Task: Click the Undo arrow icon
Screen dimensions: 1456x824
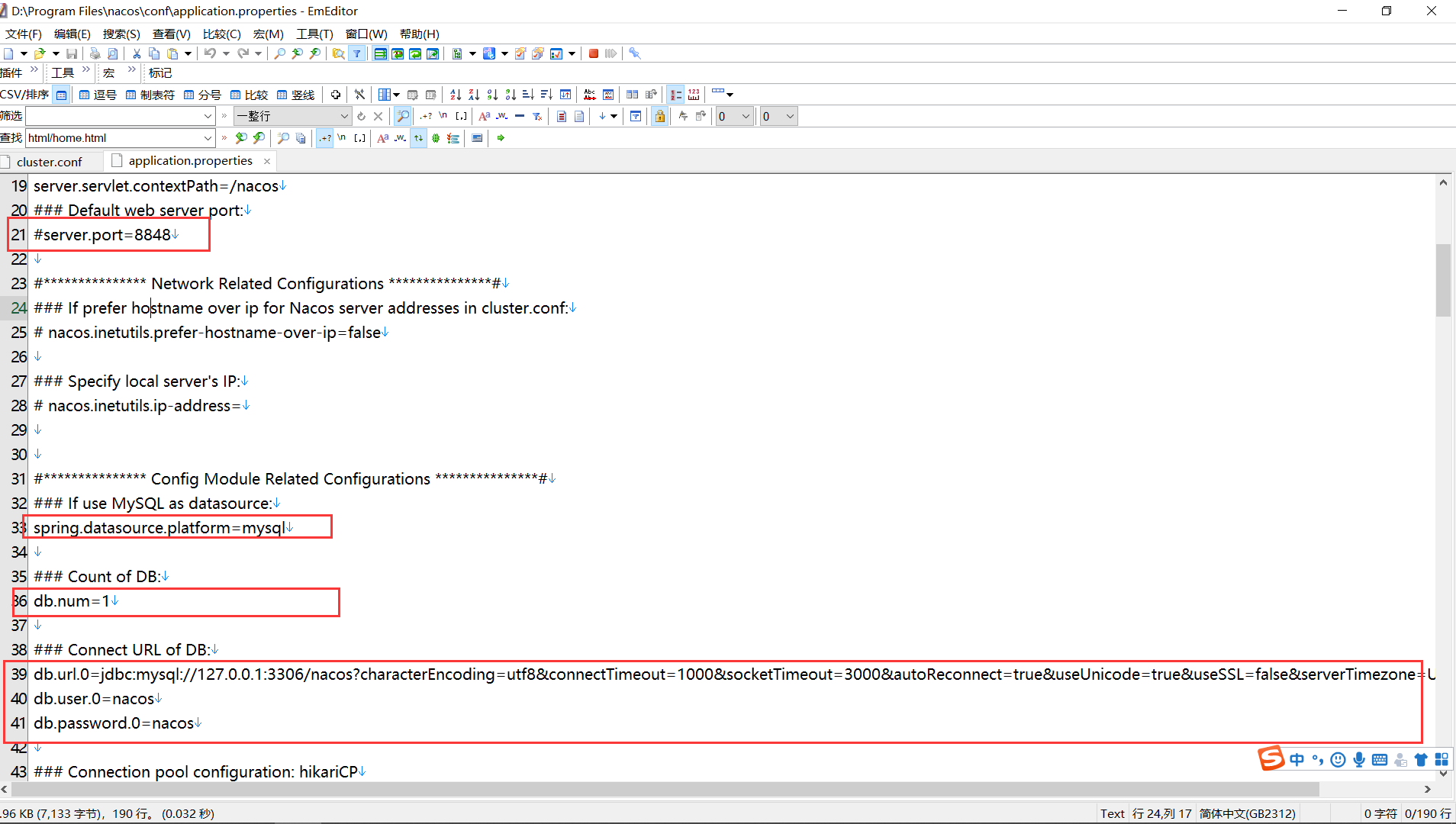Action: pos(210,53)
